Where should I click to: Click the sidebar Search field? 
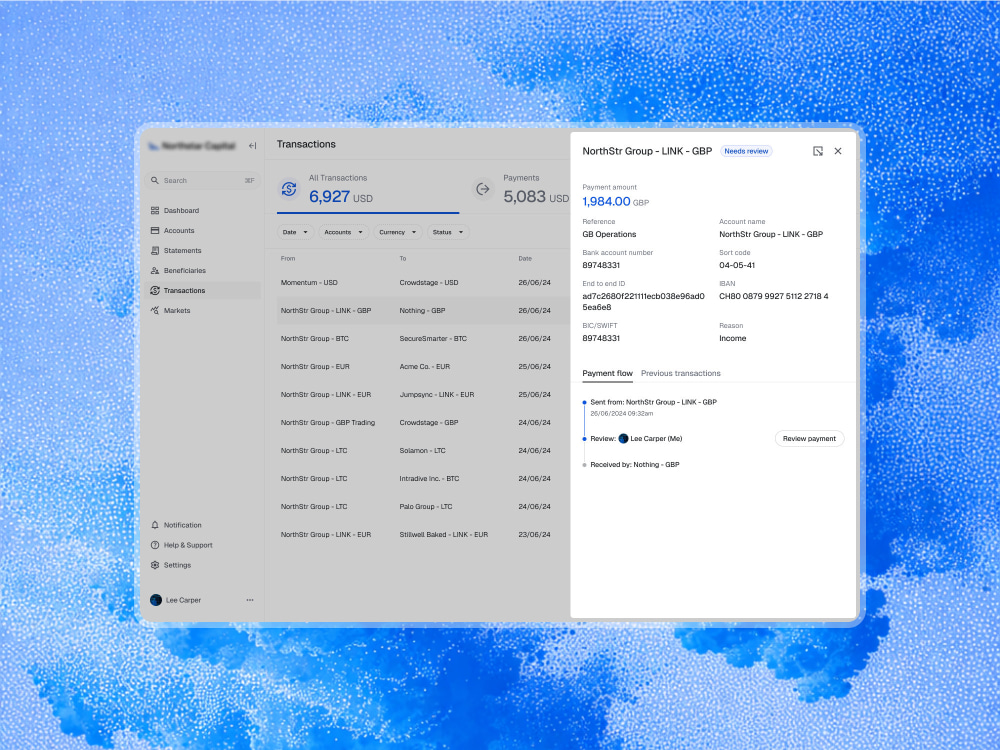(202, 180)
